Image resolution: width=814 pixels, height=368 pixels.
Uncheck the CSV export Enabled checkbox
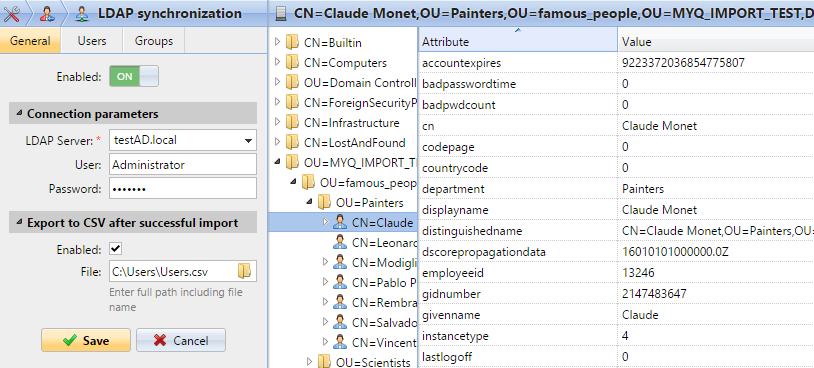pos(115,249)
